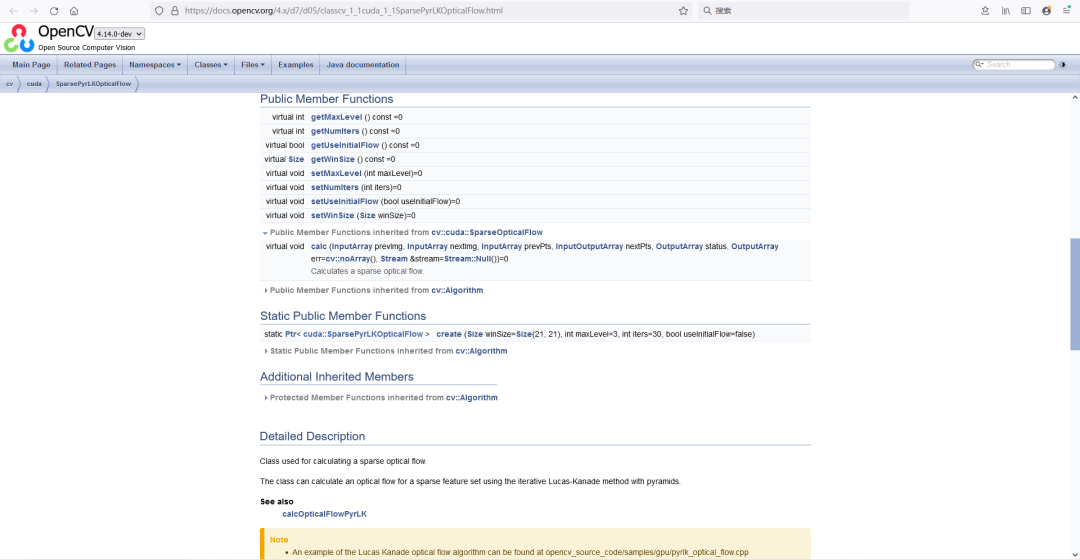
Task: Open the Examples tab
Action: [x=295, y=65]
